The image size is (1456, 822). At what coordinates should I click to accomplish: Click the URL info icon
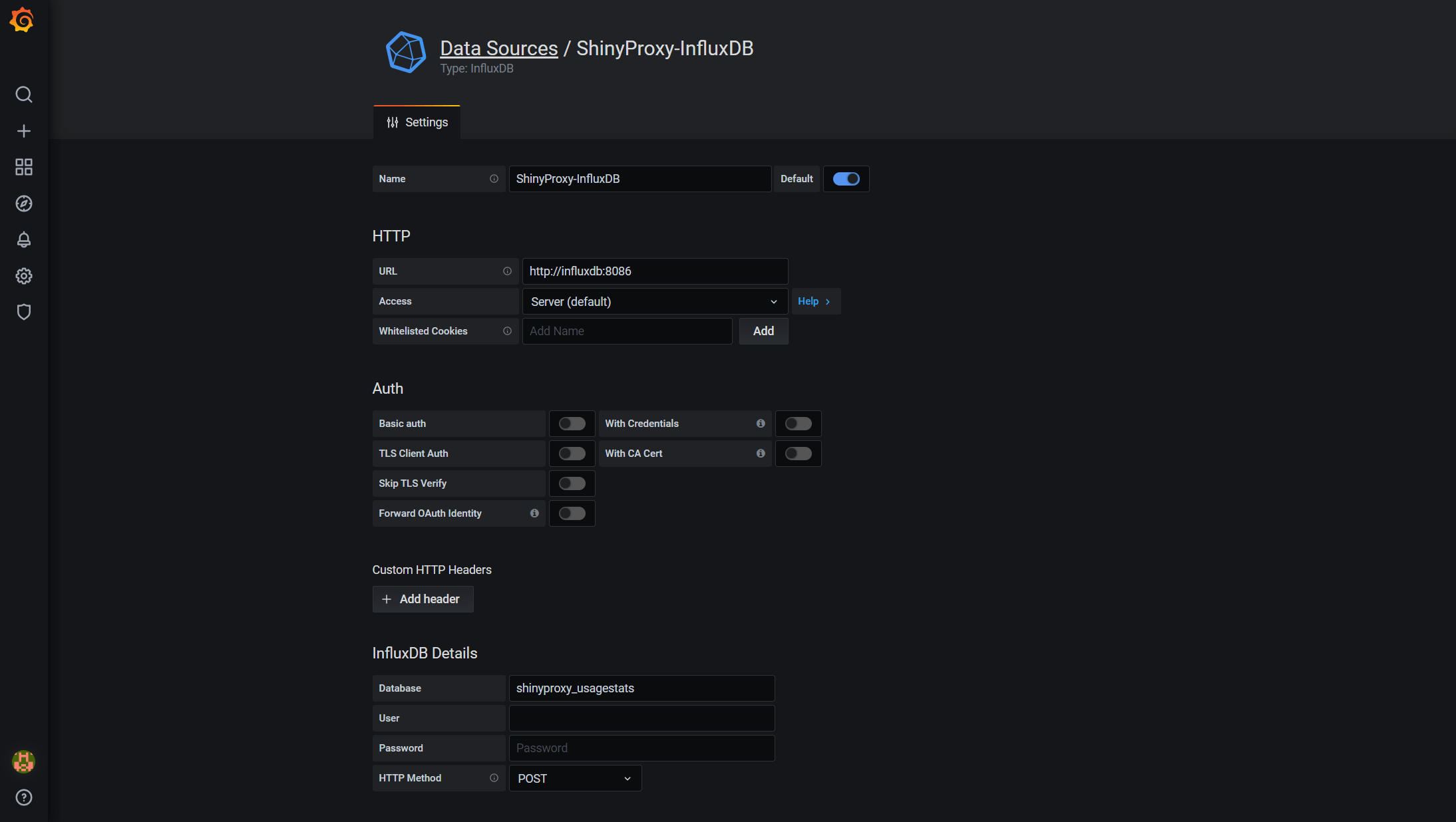[507, 271]
